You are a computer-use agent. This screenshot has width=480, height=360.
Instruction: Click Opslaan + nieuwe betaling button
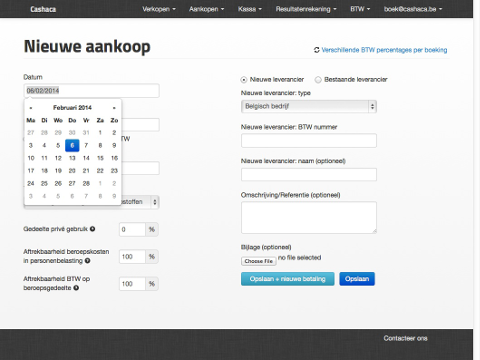tap(288, 279)
